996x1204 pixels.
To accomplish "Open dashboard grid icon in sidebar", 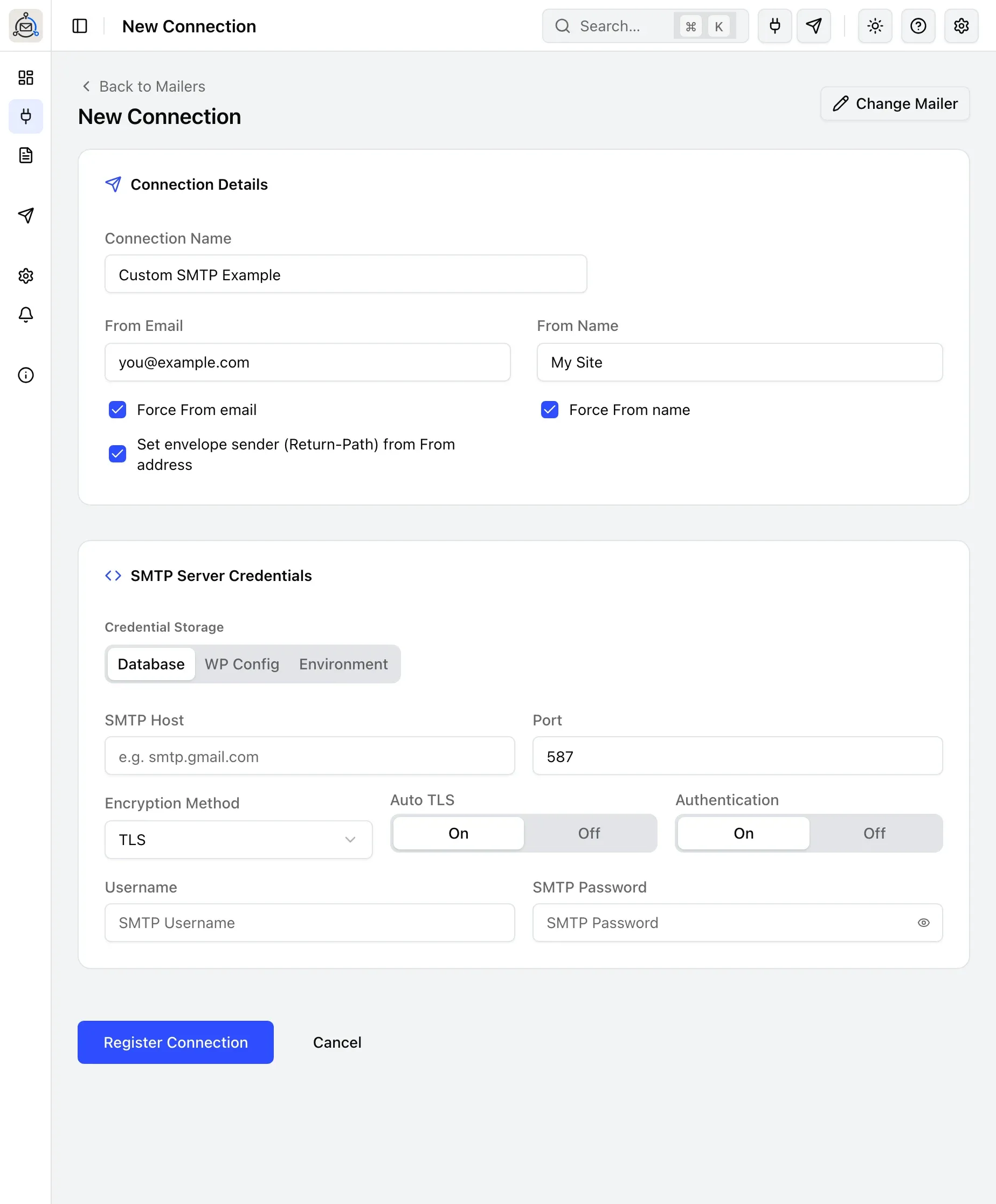I will coord(26,78).
